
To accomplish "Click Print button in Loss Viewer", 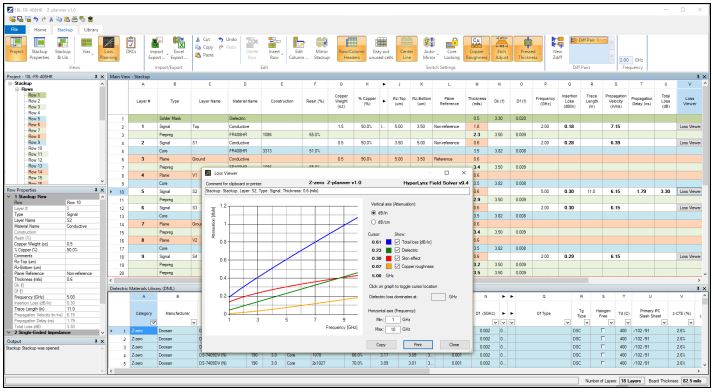I will click(418, 345).
